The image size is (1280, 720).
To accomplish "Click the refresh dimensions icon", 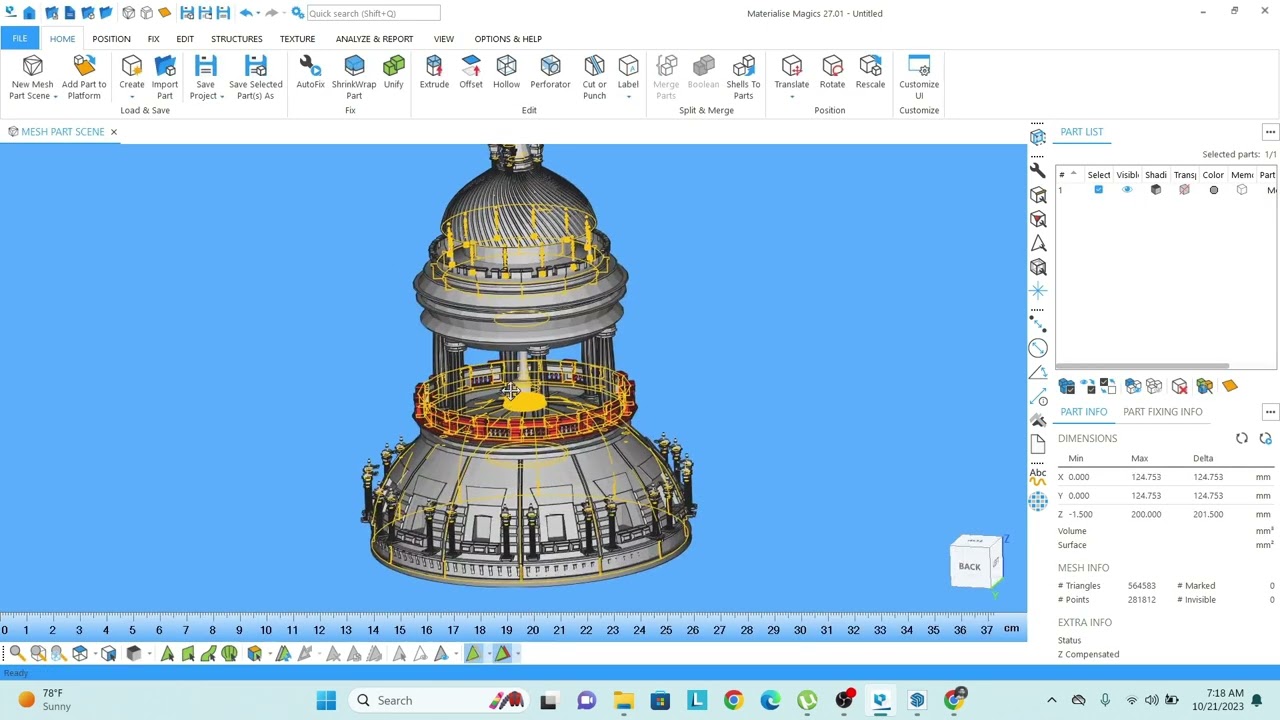I will tap(1242, 438).
